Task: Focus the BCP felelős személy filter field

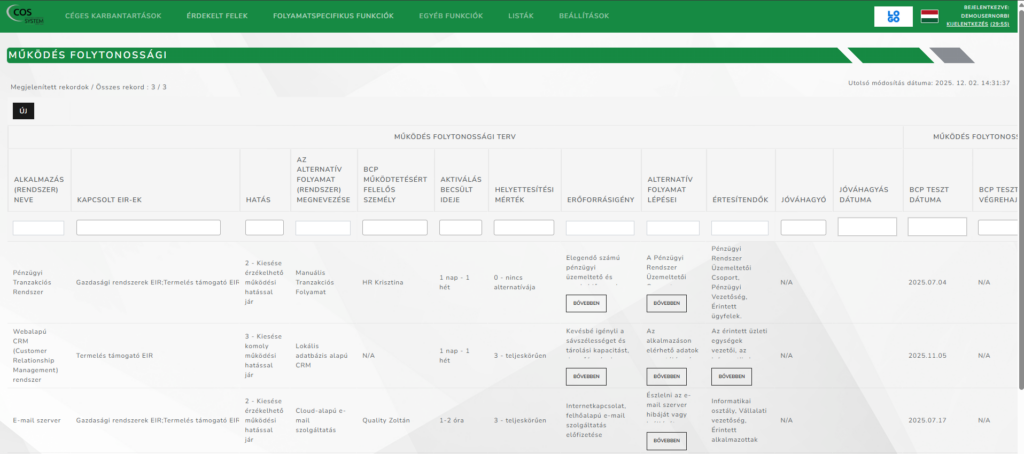Action: [x=395, y=227]
